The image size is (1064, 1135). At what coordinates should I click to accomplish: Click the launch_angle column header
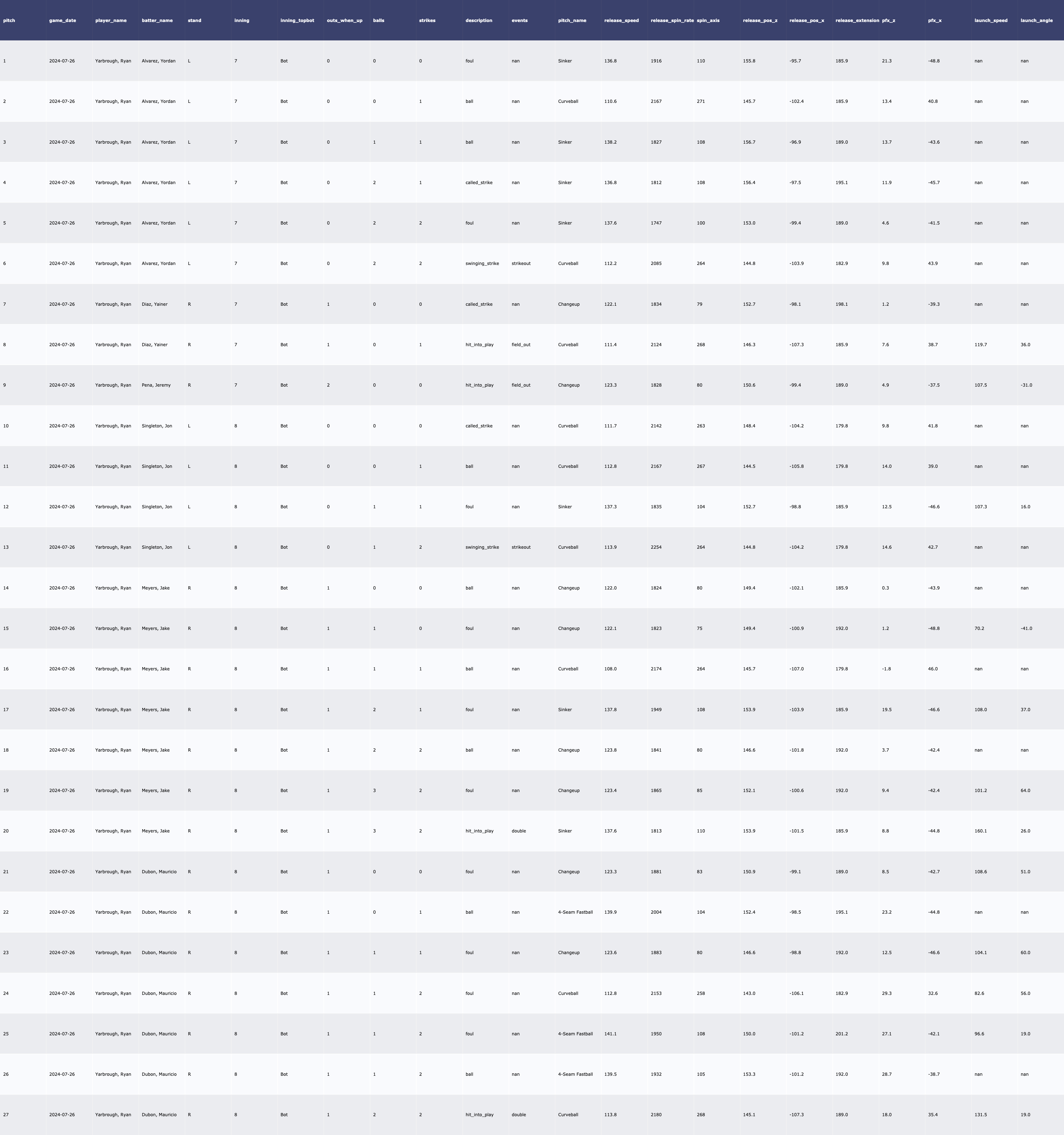(x=1036, y=21)
